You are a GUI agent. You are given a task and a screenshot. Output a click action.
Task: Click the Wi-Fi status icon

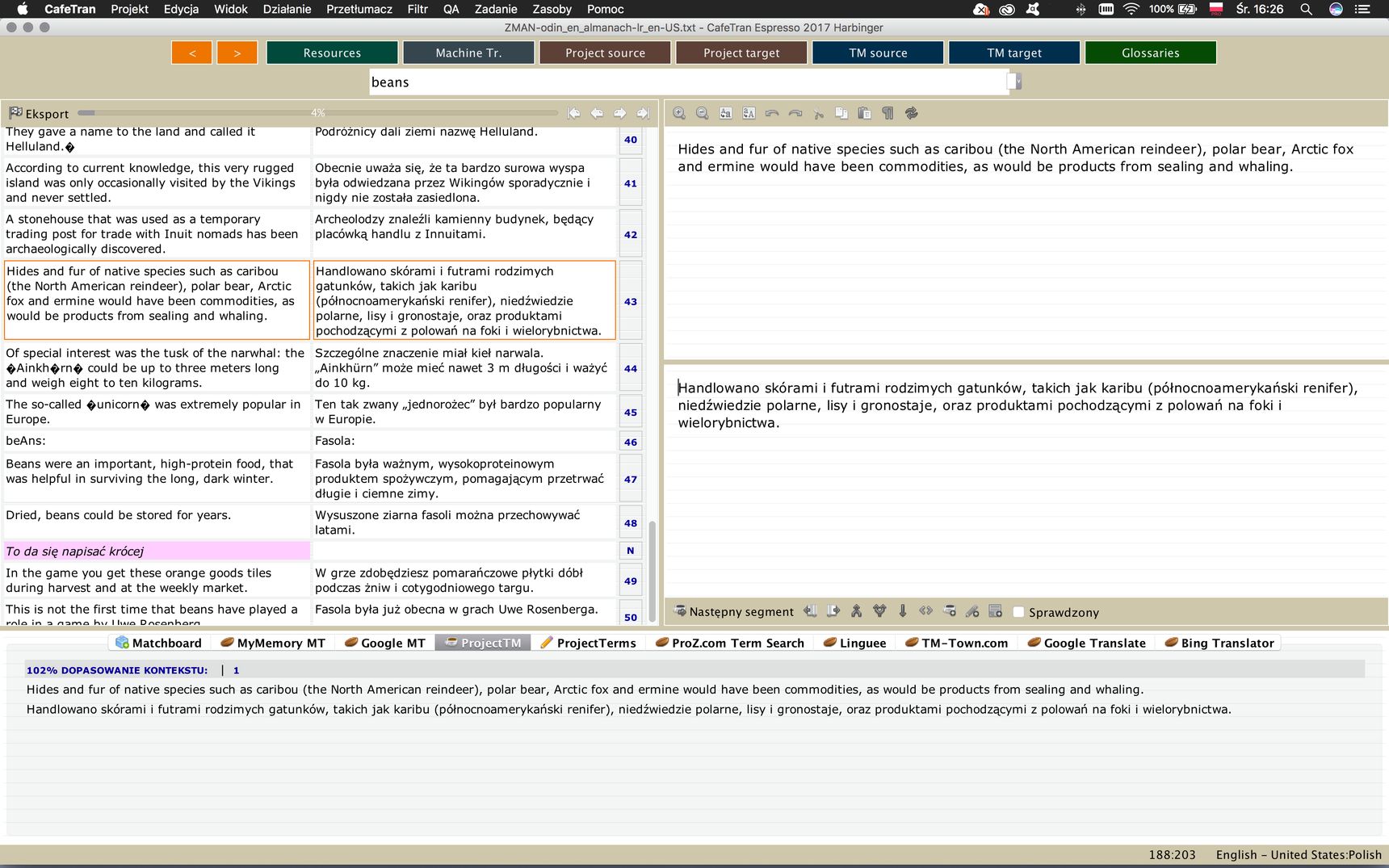1131,9
